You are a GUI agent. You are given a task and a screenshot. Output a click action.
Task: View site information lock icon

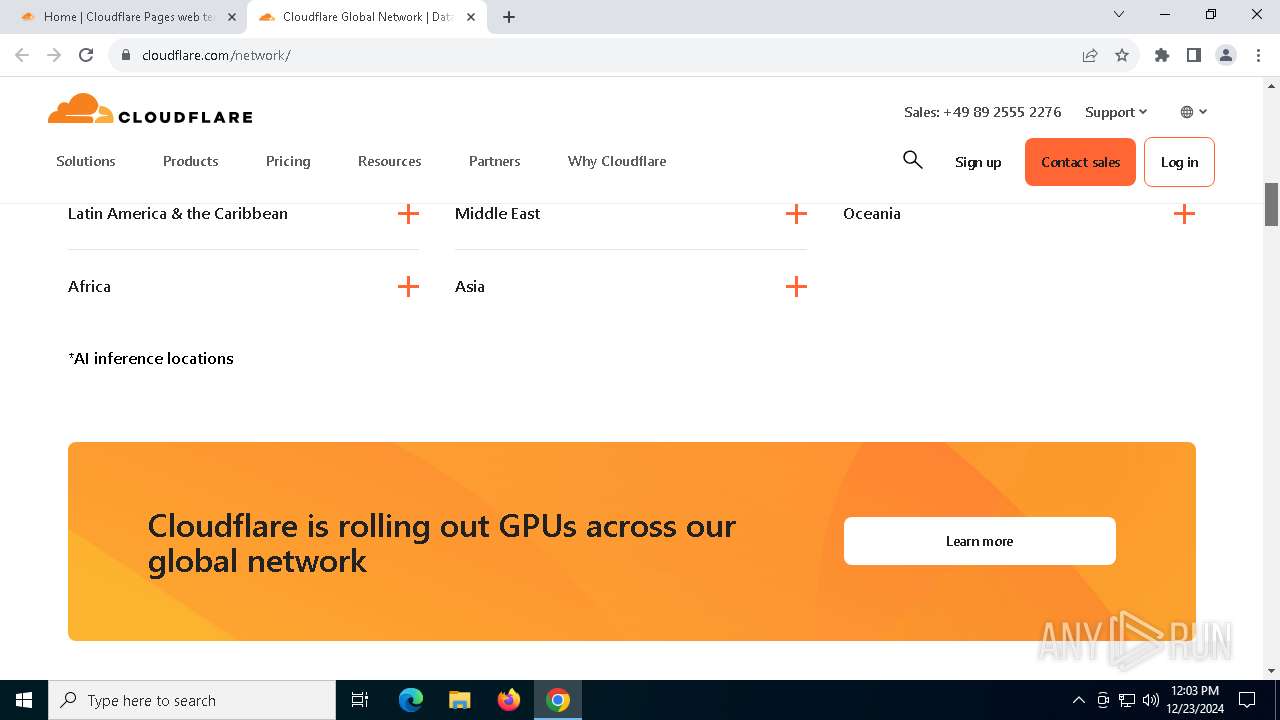[126, 55]
